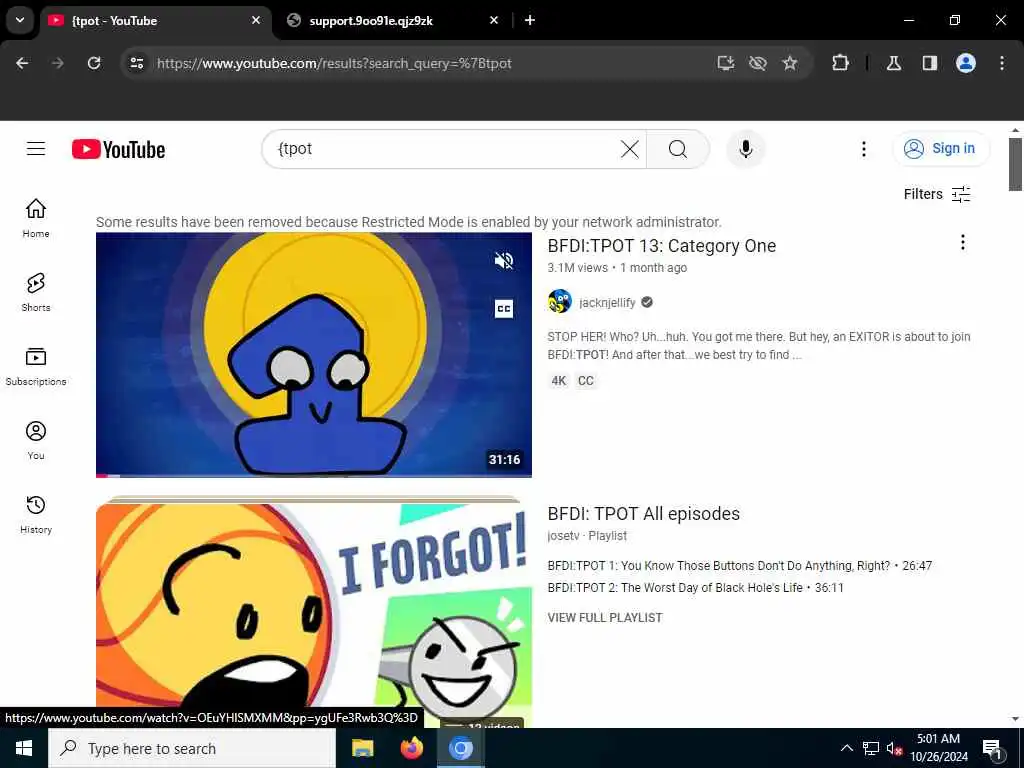The image size is (1024, 768).
Task: Open the tab search dropdown arrow
Action: [20, 20]
